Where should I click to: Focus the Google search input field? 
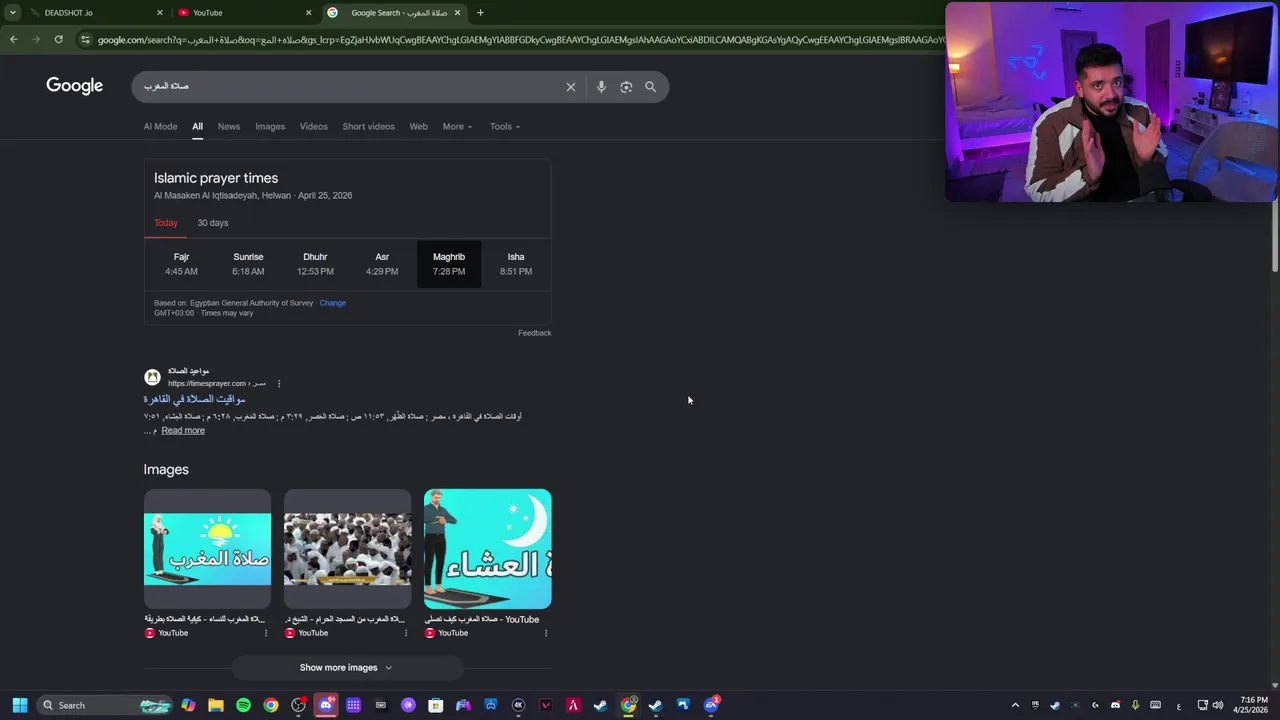click(x=350, y=87)
